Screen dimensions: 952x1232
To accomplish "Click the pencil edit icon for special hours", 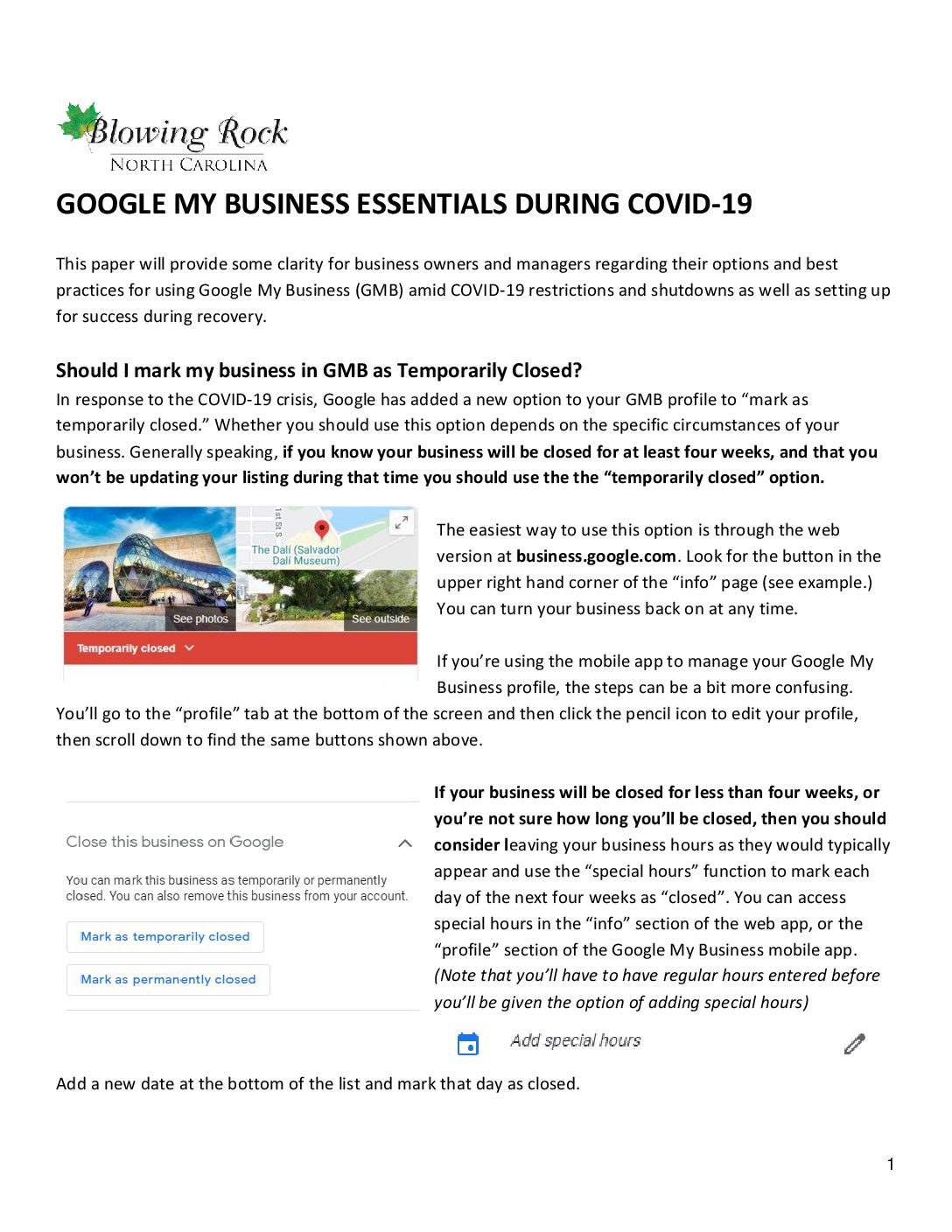I will [854, 1044].
